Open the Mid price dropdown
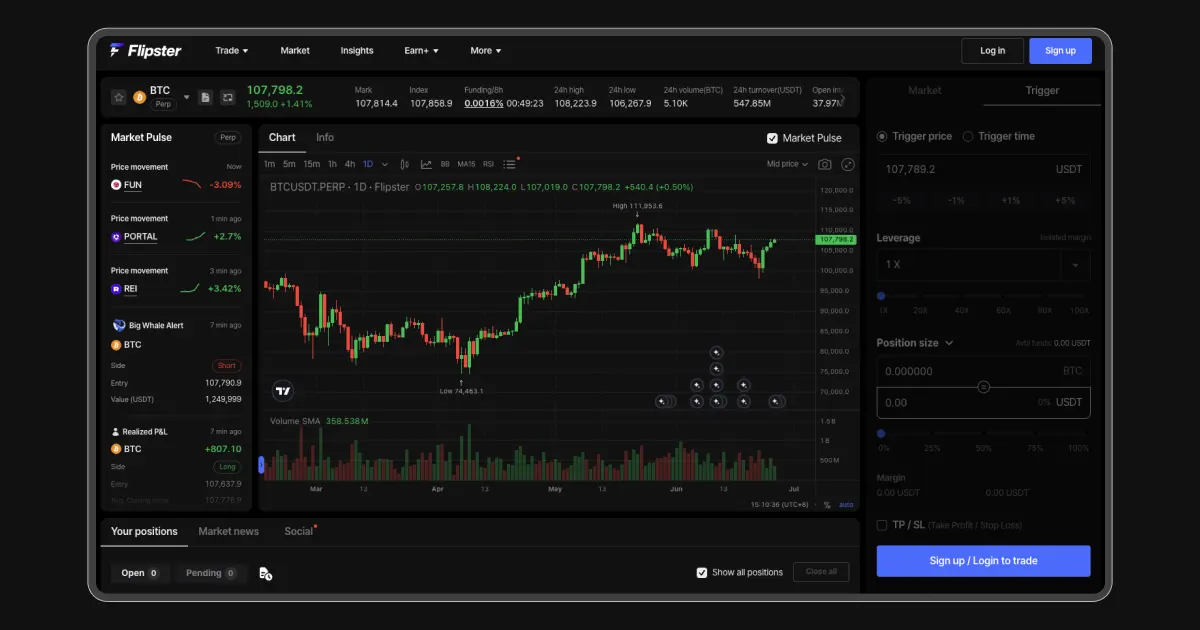 coord(788,164)
